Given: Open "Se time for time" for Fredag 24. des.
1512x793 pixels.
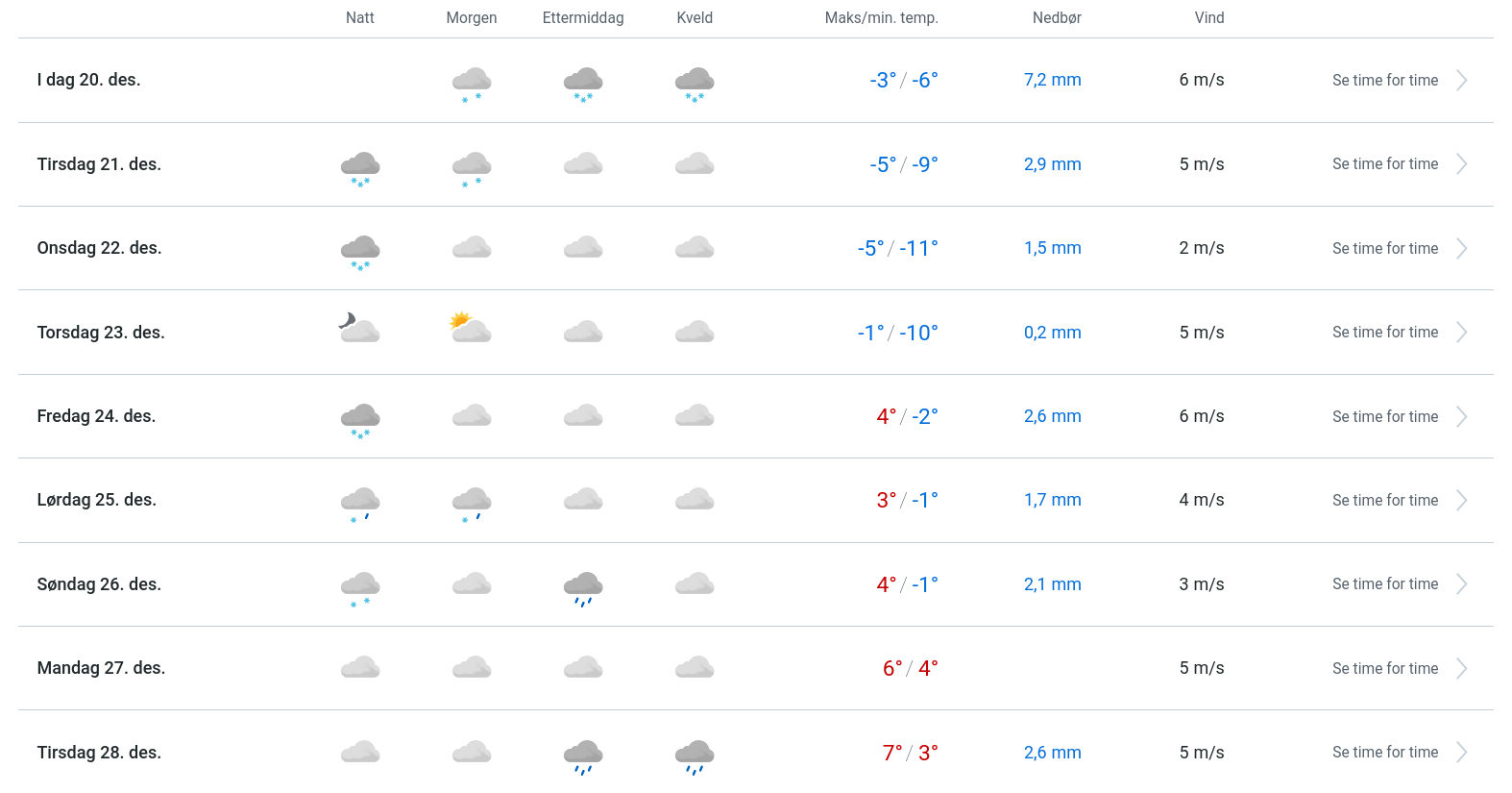Looking at the screenshot, I should click(1385, 417).
